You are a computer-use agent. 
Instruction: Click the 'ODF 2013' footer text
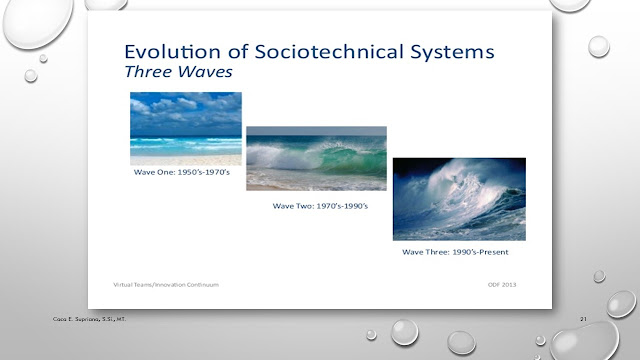(502, 284)
